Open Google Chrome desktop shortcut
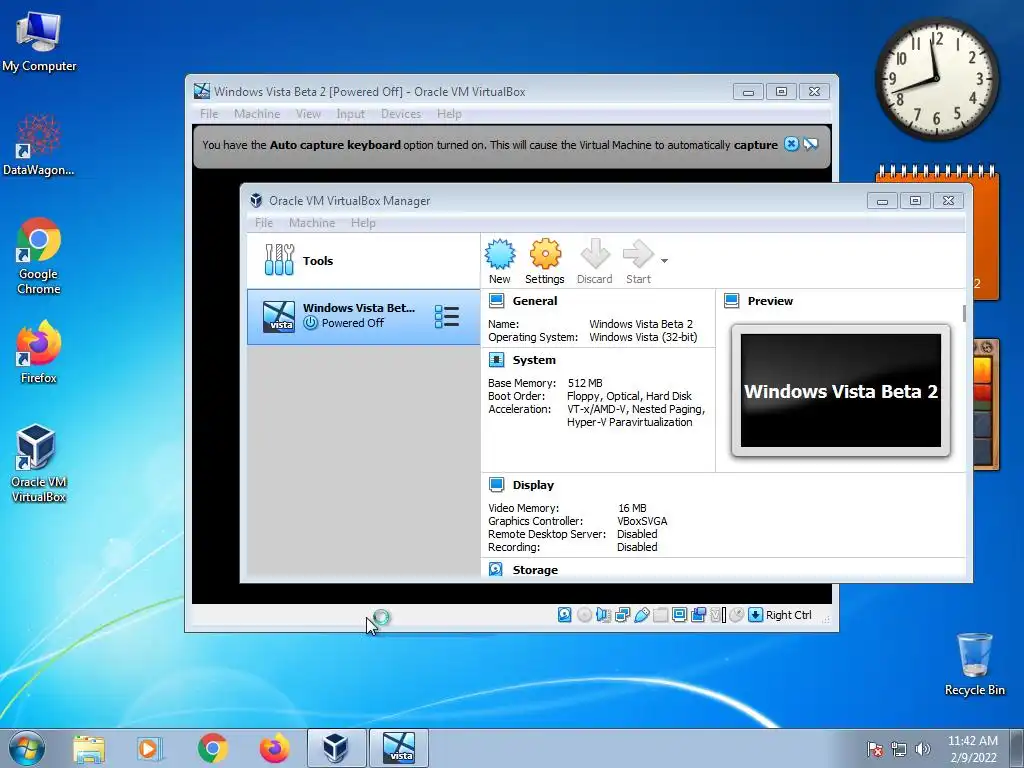This screenshot has height=768, width=1024. coord(39,256)
